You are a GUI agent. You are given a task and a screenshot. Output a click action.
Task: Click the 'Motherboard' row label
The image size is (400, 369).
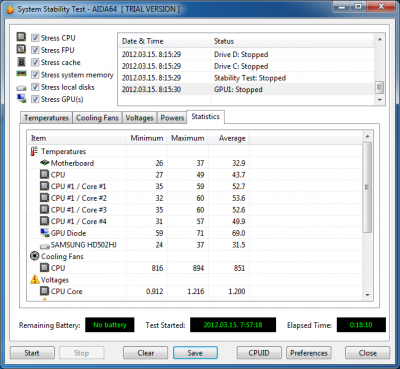[72, 163]
